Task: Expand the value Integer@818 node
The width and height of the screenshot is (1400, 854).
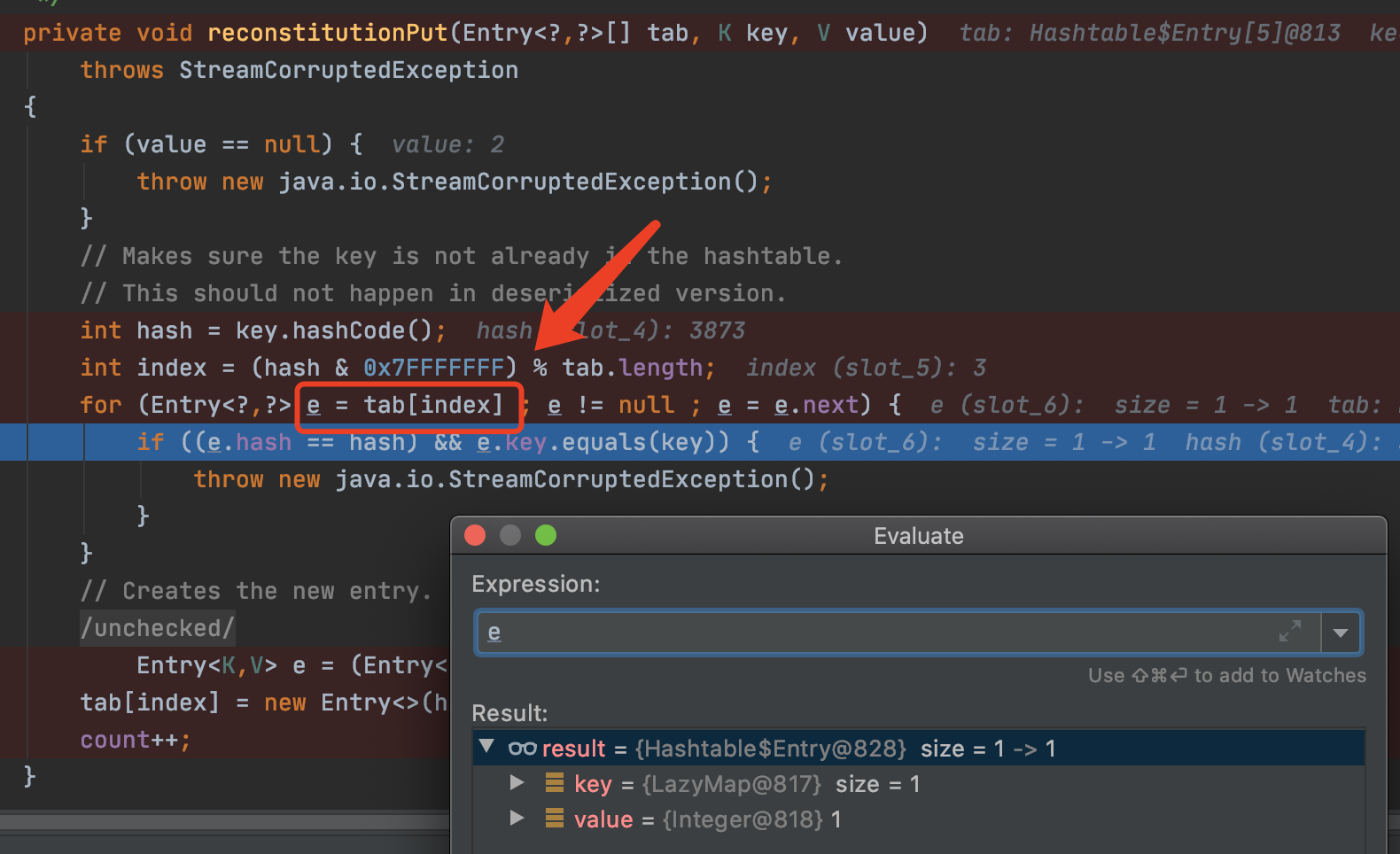Action: [517, 819]
